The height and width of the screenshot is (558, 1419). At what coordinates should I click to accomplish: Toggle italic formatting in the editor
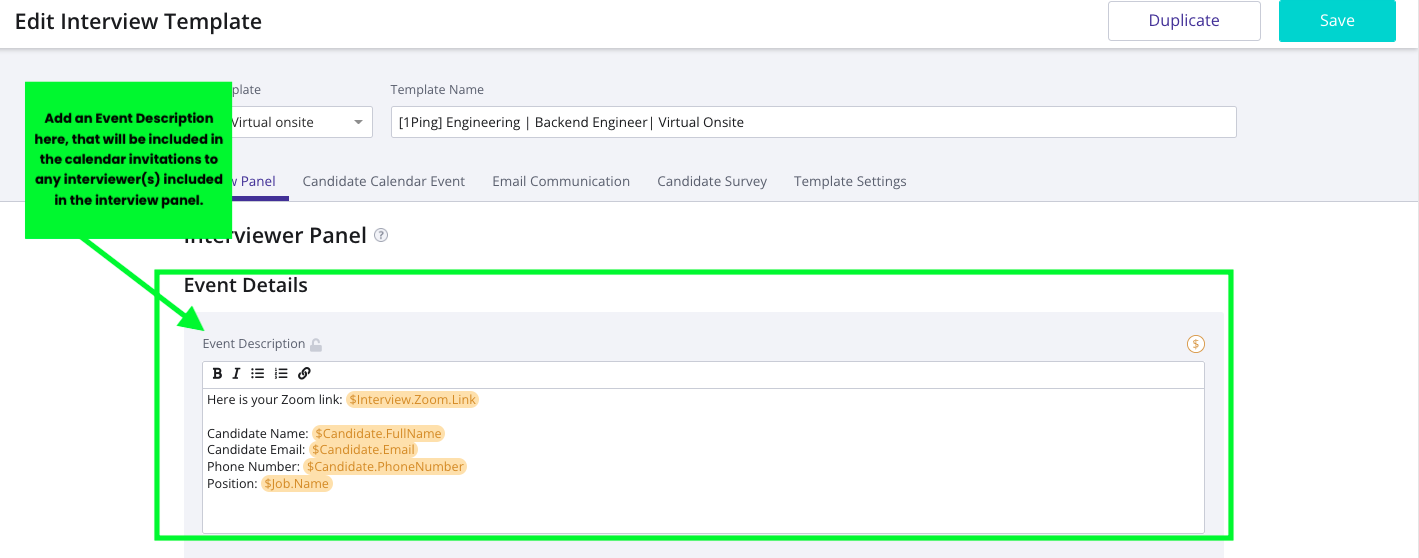click(x=237, y=374)
